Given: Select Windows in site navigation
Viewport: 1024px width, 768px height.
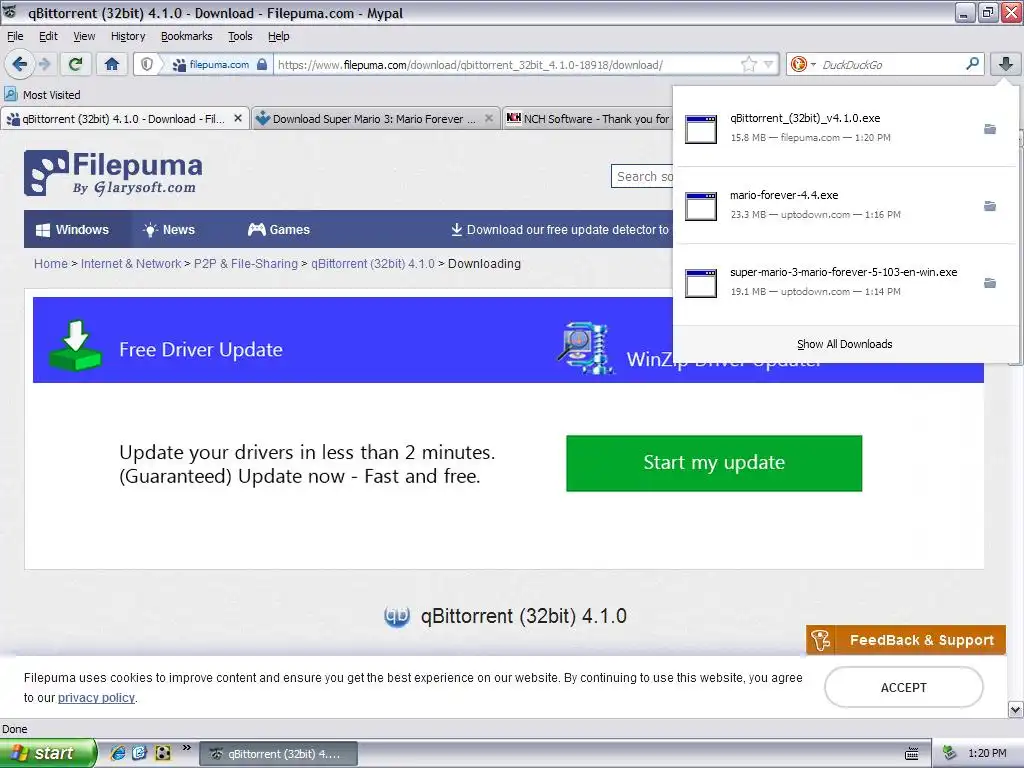Looking at the screenshot, I should pos(72,229).
